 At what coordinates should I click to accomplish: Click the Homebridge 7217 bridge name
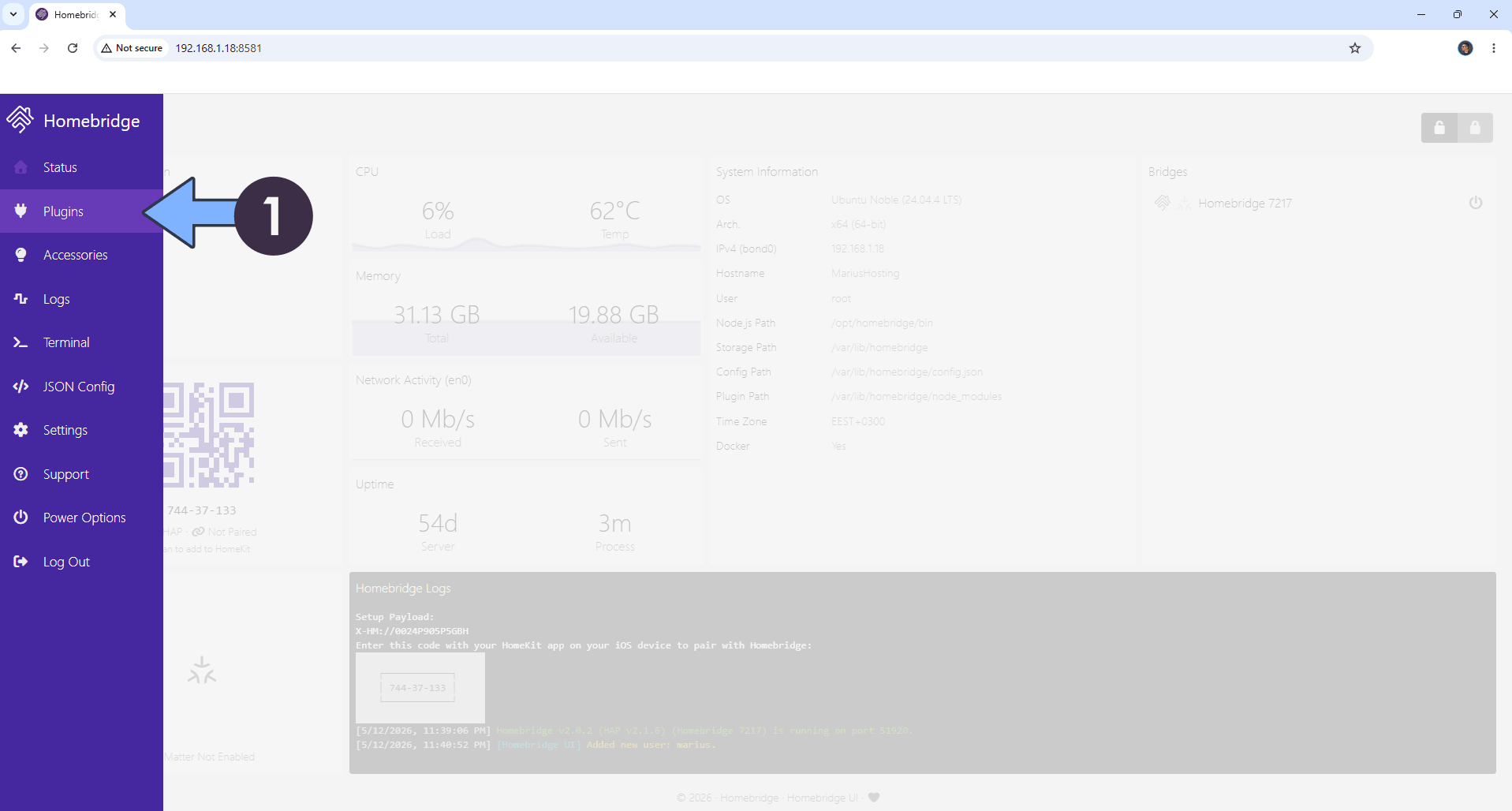pyautogui.click(x=1245, y=204)
